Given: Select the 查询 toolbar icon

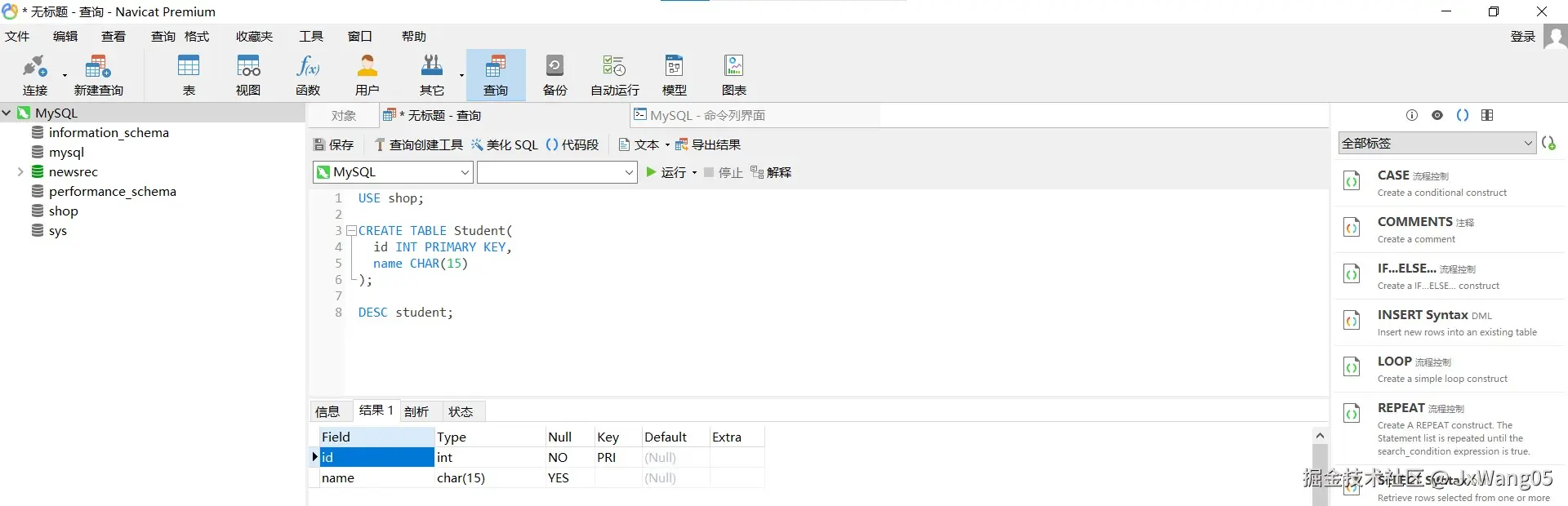Looking at the screenshot, I should click(x=496, y=75).
